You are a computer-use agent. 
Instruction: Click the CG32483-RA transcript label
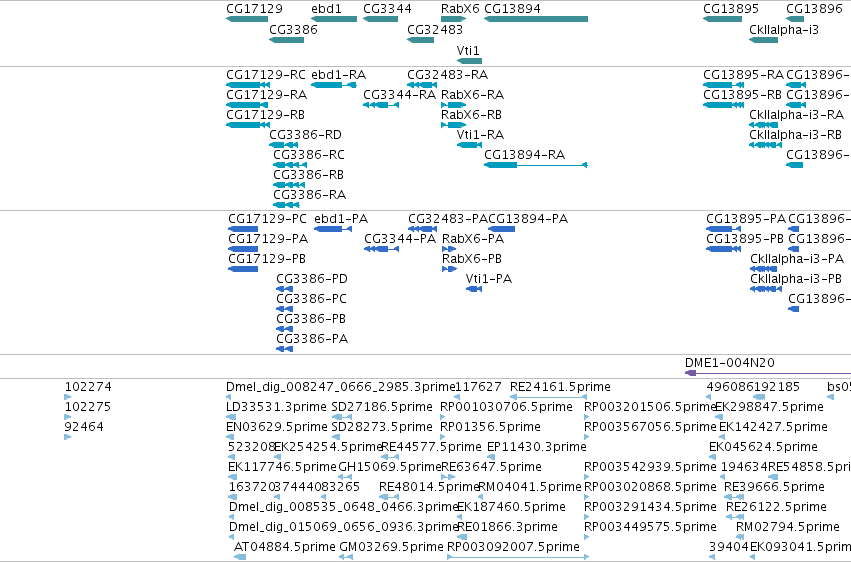click(x=447, y=74)
